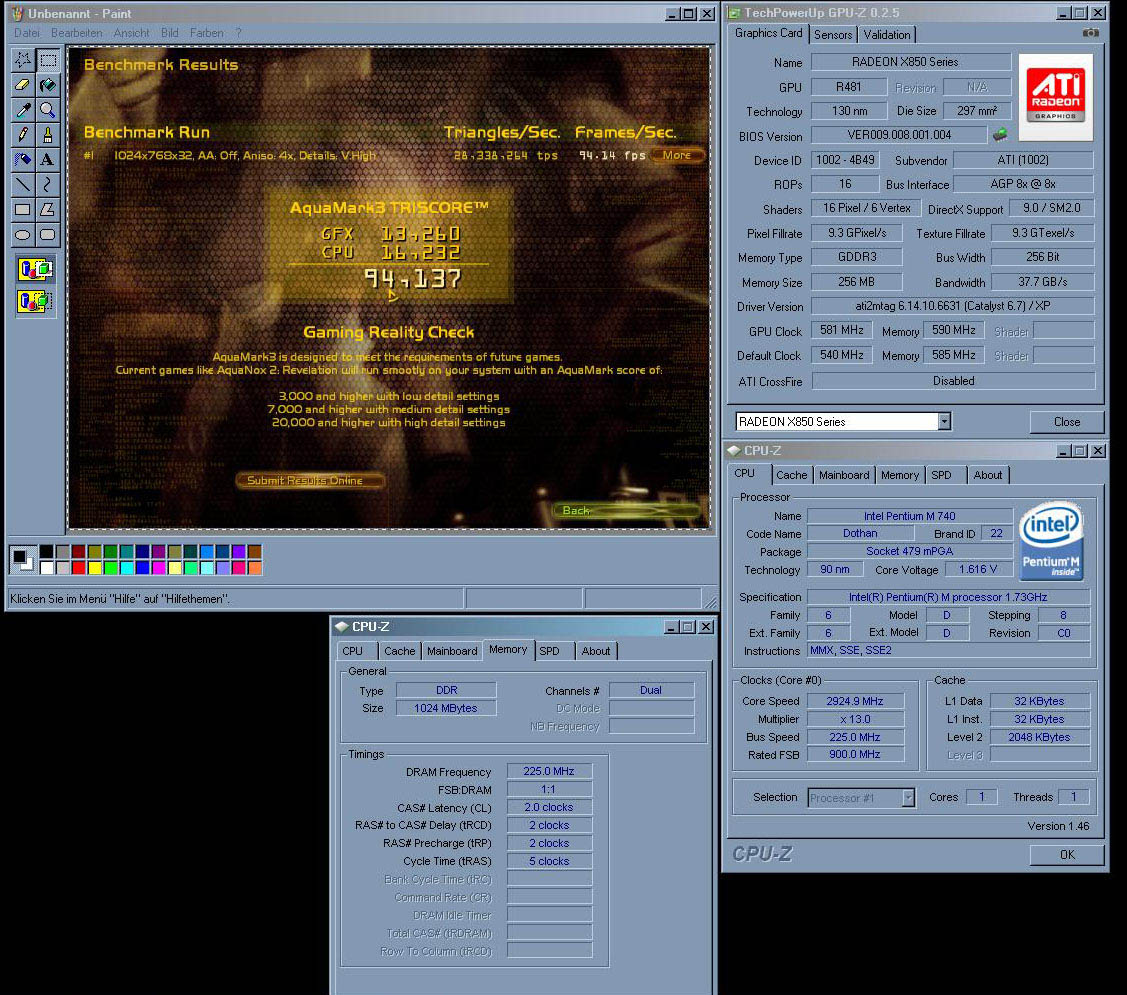Open the Processor #1 selection dropdown
The width and height of the screenshot is (1127, 995).
(908, 797)
